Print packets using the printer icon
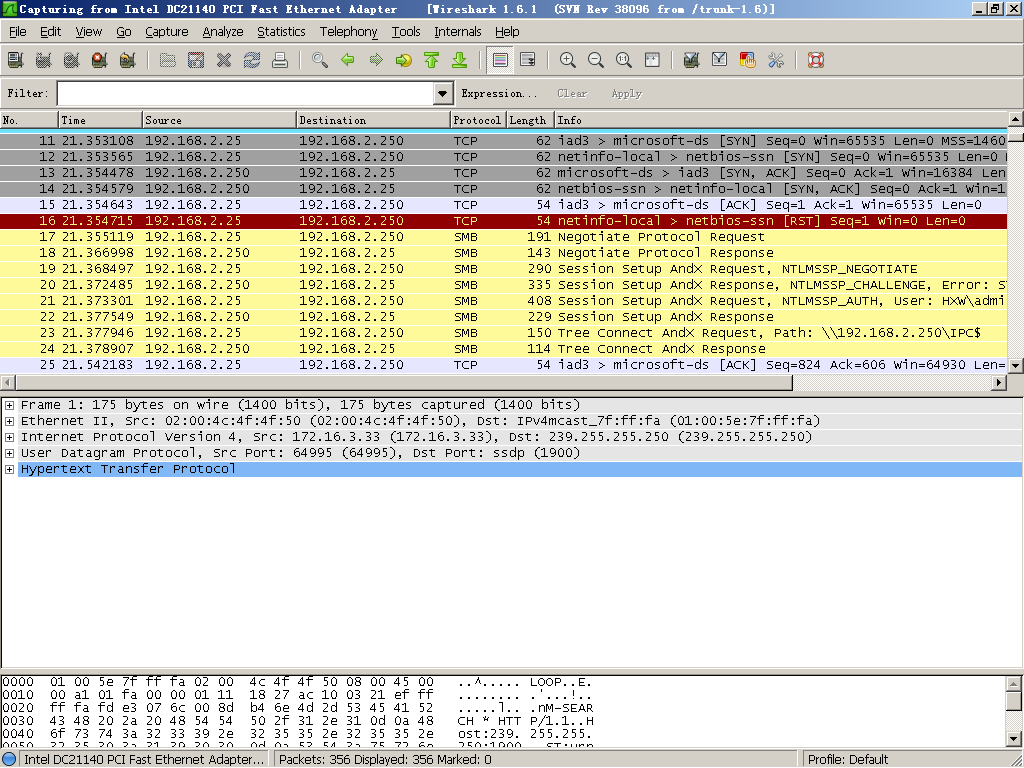Image resolution: width=1024 pixels, height=768 pixels. coord(280,60)
